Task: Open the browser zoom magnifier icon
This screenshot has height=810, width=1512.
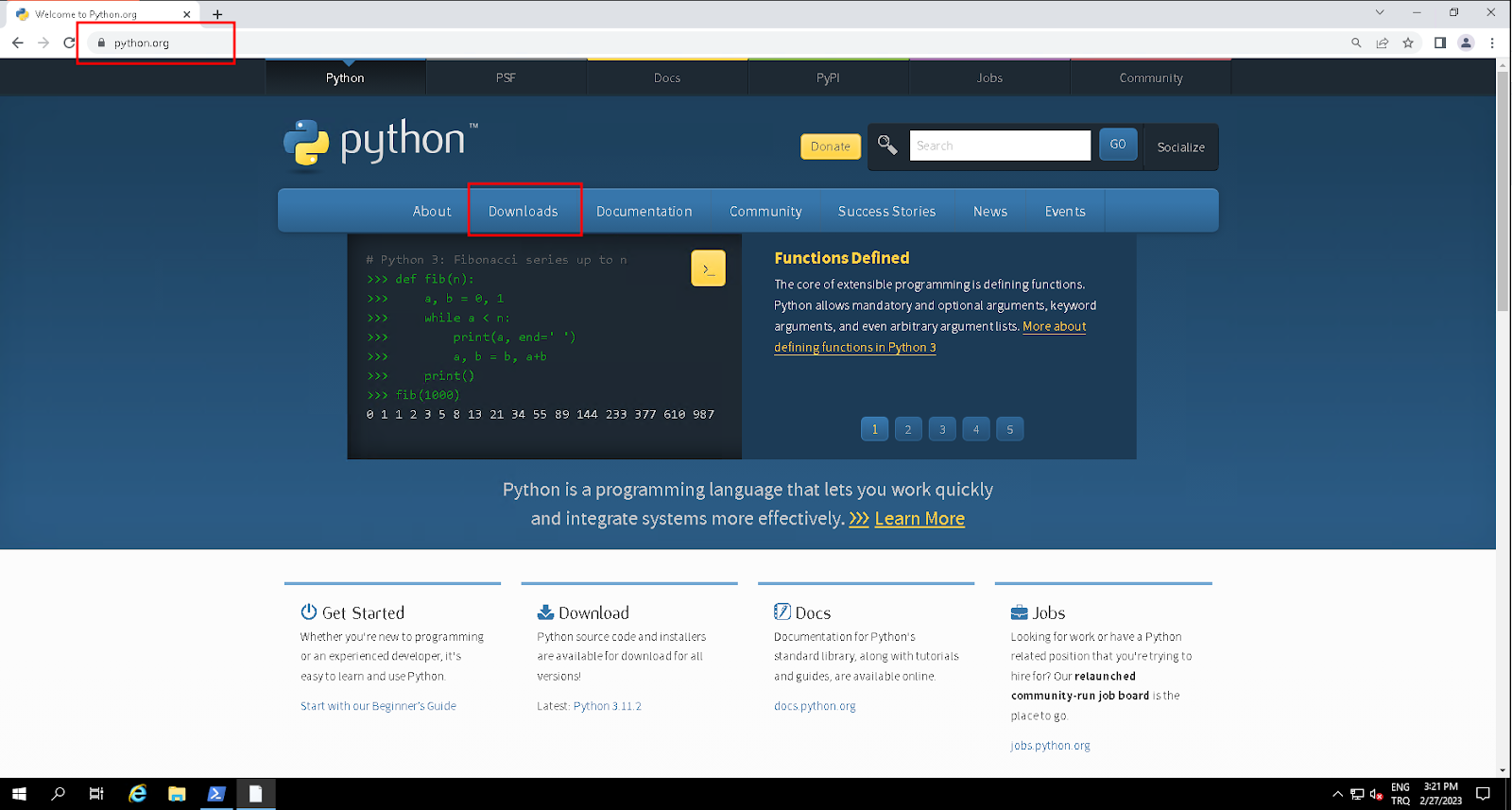Action: 1356,43
